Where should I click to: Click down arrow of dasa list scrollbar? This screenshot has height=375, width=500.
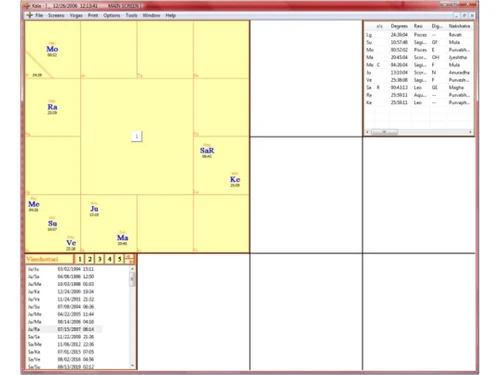pyautogui.click(x=132, y=366)
